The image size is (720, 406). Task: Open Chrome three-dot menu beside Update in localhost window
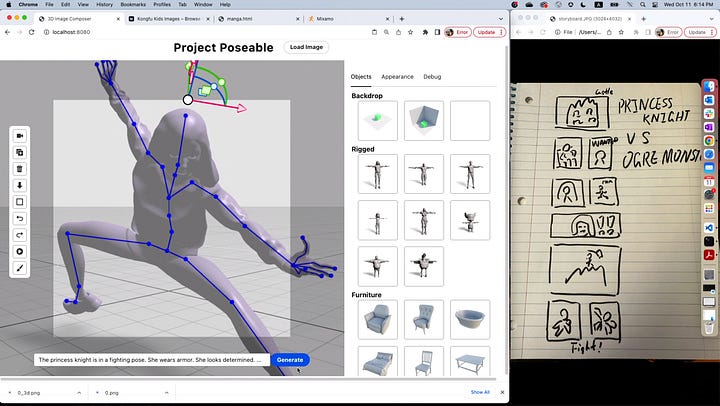[x=501, y=32]
